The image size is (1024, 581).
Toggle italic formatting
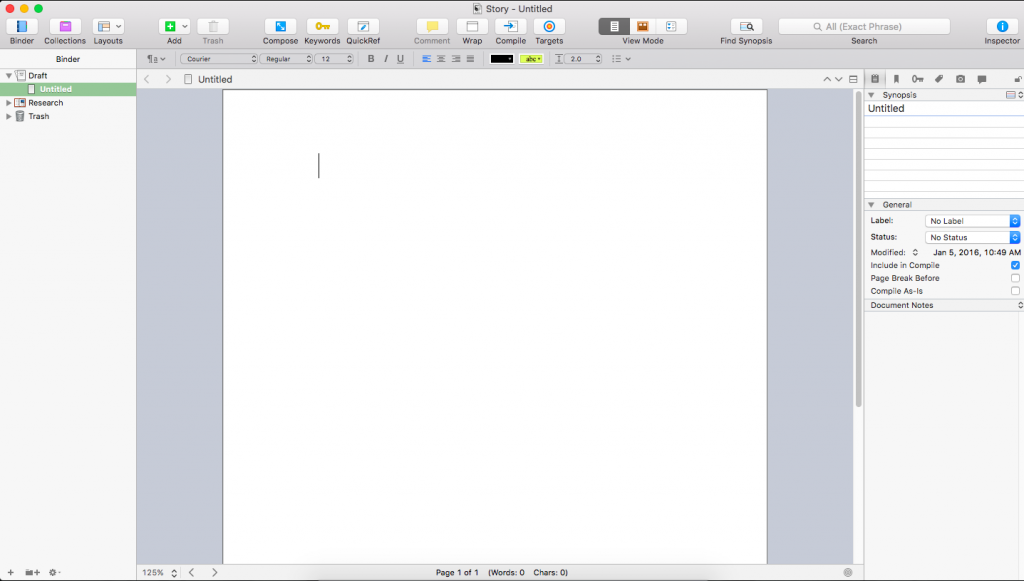click(x=386, y=59)
